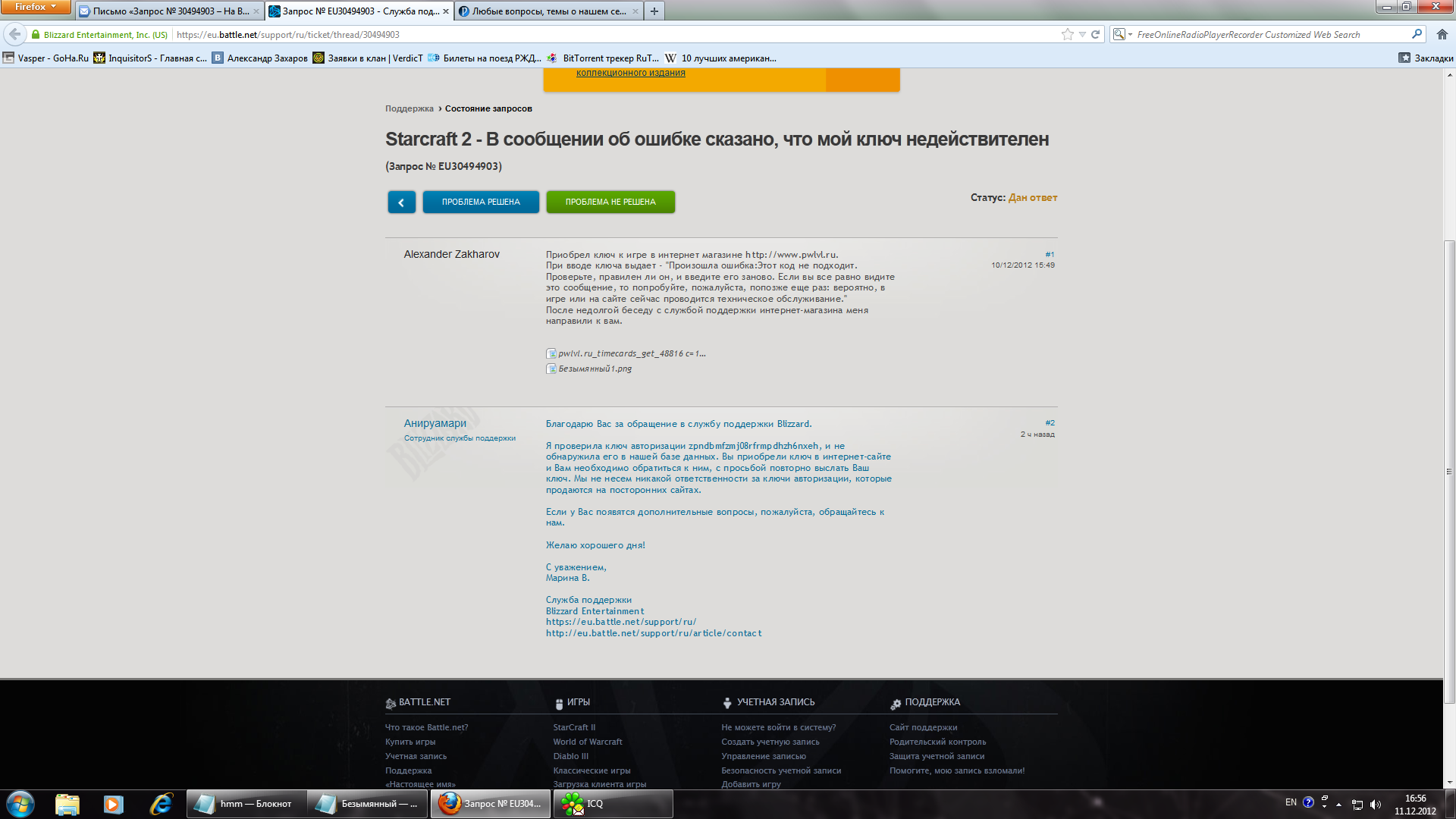Screen dimensions: 1456x819
Task: Show hidden tray icons arrow
Action: click(x=1338, y=805)
